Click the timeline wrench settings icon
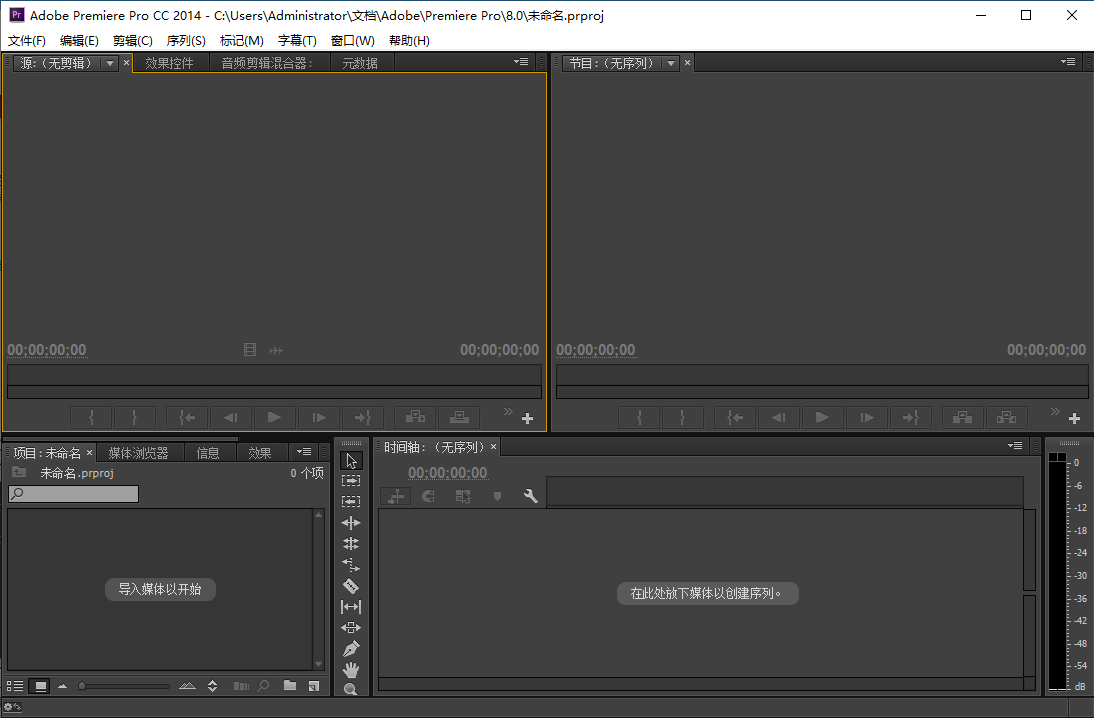The image size is (1094, 718). point(530,496)
